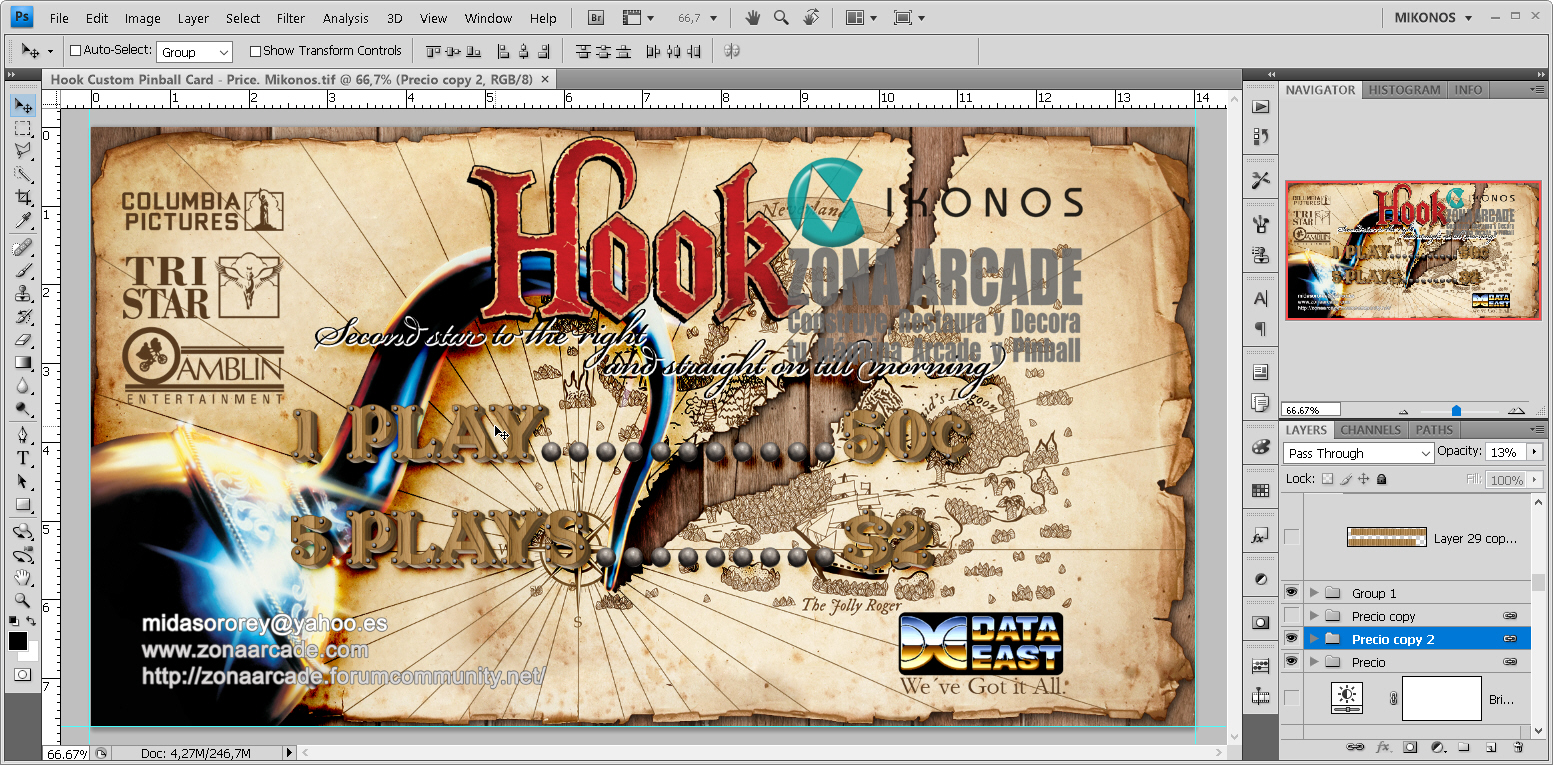Screen dimensions: 1553x765
Task: Enable the Auto-Select checkbox
Action: click(75, 50)
